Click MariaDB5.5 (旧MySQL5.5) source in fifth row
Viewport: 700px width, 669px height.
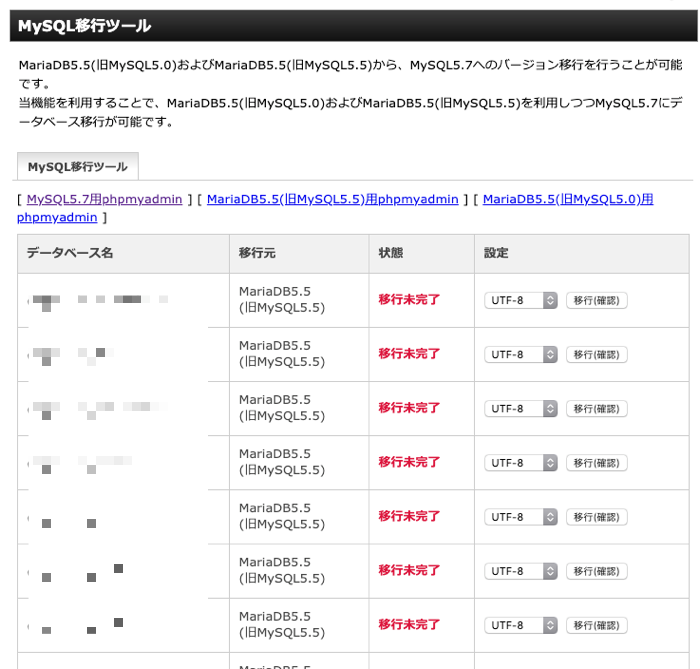pyautogui.click(x=282, y=516)
